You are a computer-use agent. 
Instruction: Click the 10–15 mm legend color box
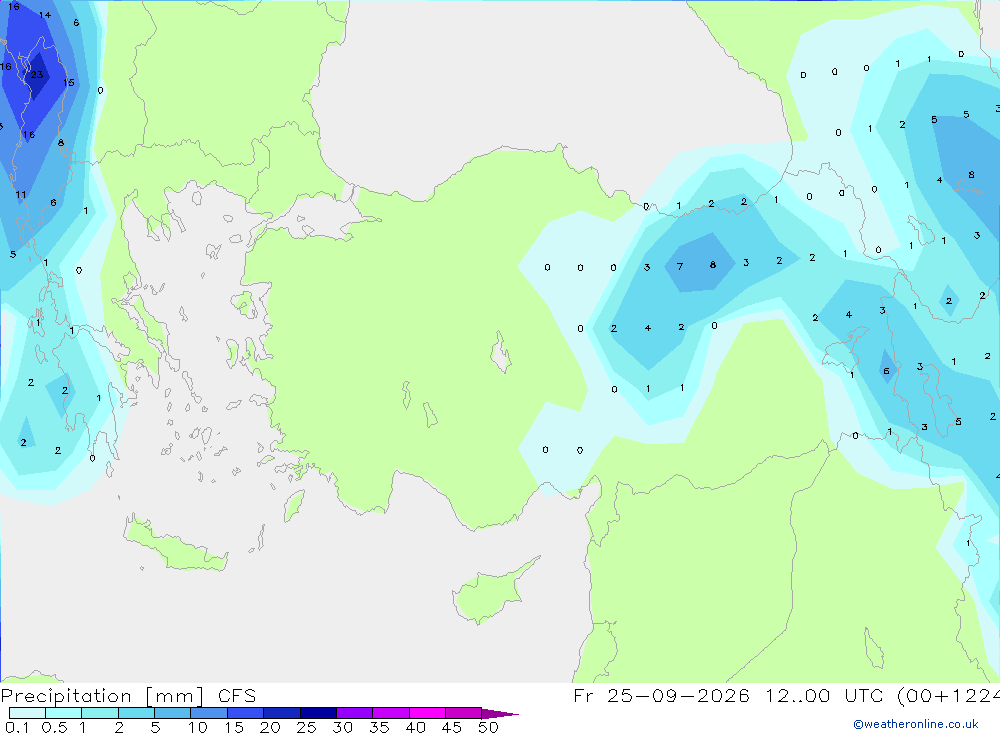pos(209,713)
